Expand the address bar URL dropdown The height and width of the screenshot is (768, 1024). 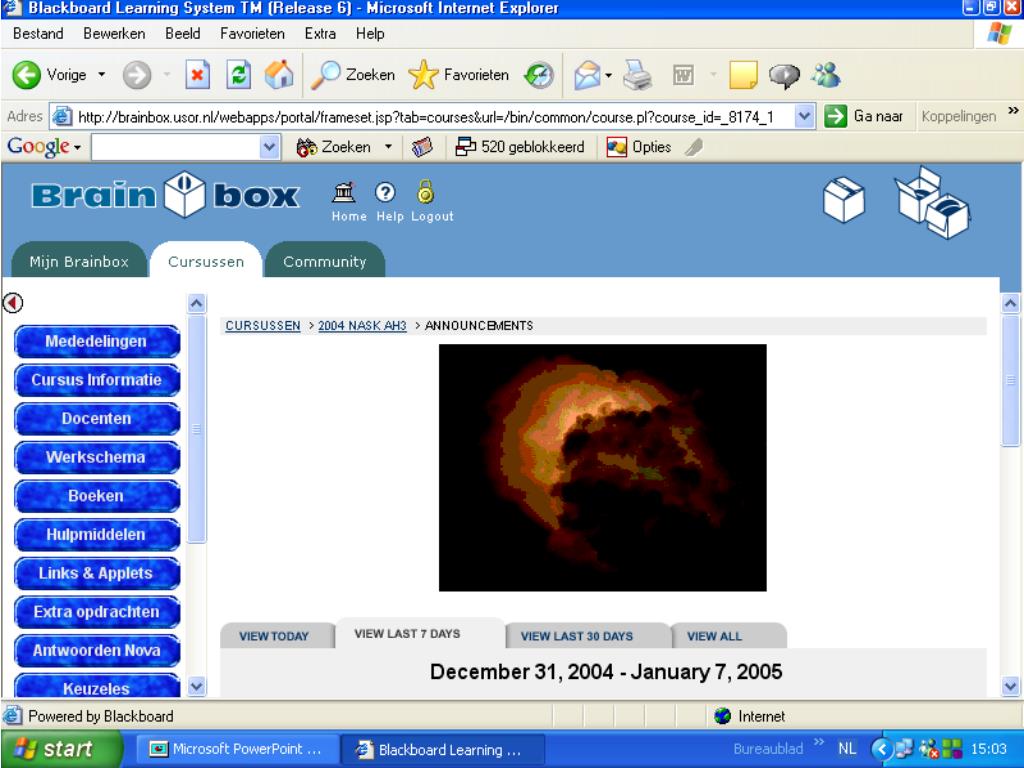805,117
